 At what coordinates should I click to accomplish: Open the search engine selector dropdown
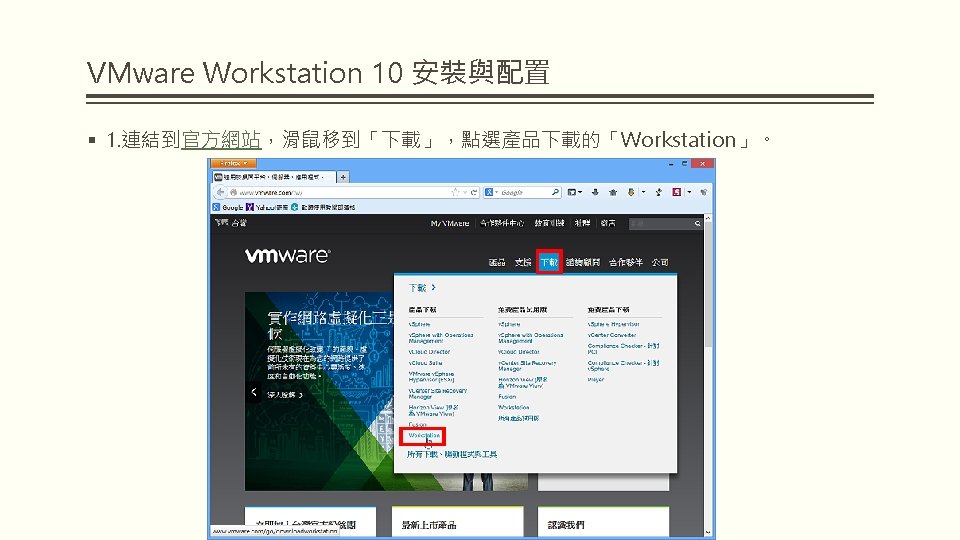tap(491, 192)
